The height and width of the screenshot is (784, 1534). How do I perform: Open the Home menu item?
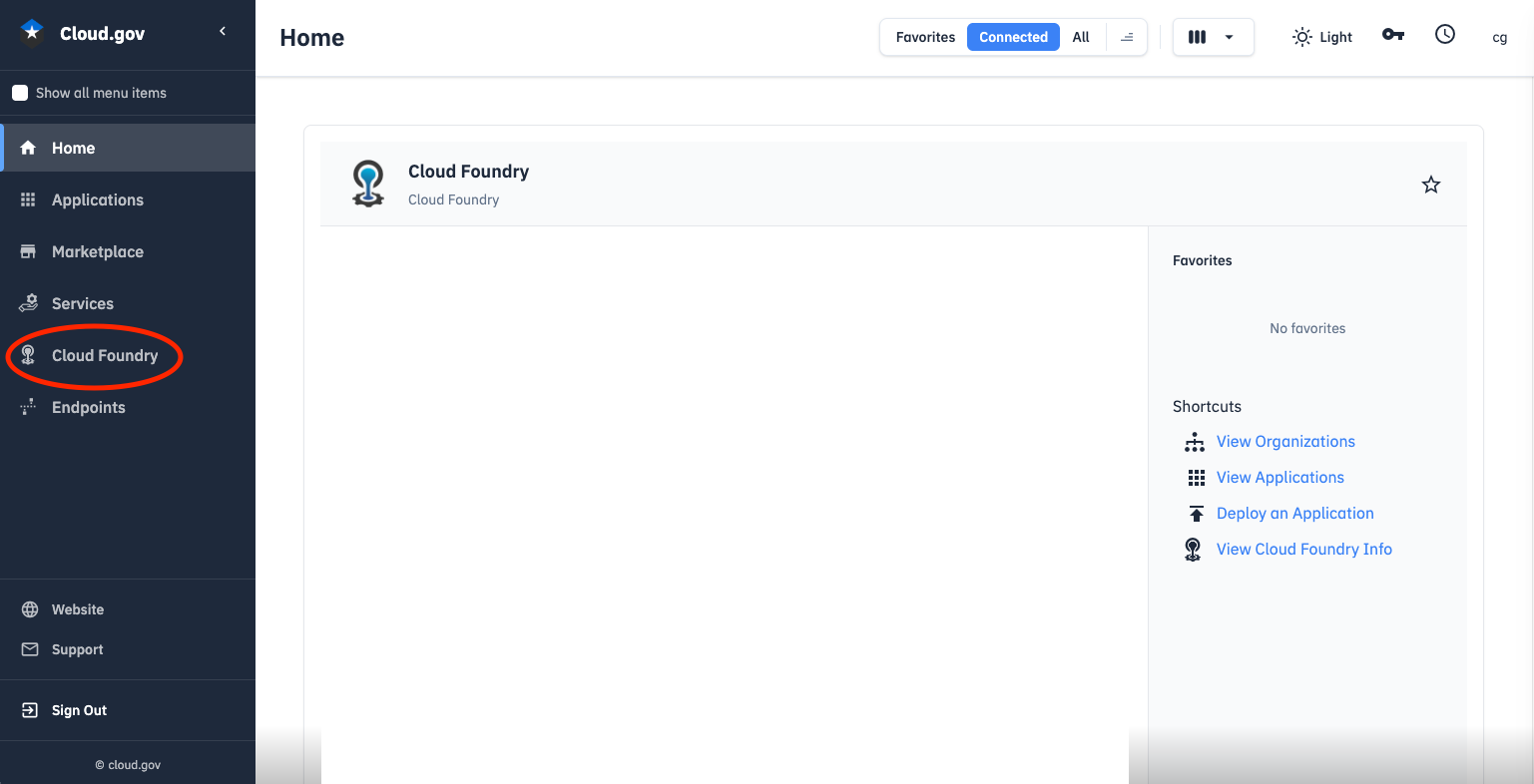pos(128,148)
